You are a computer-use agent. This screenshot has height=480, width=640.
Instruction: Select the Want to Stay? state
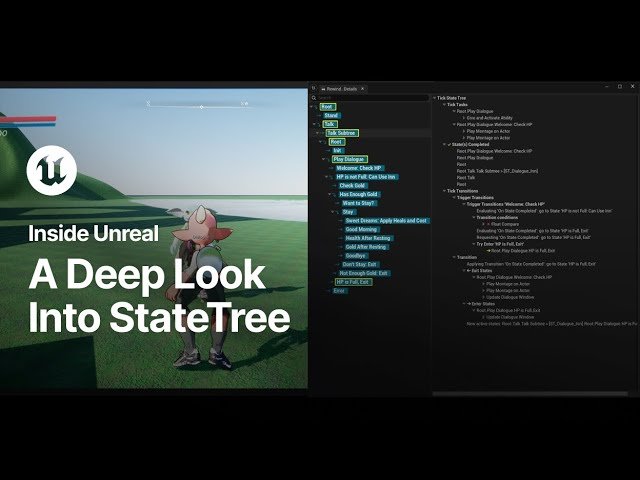pos(358,203)
